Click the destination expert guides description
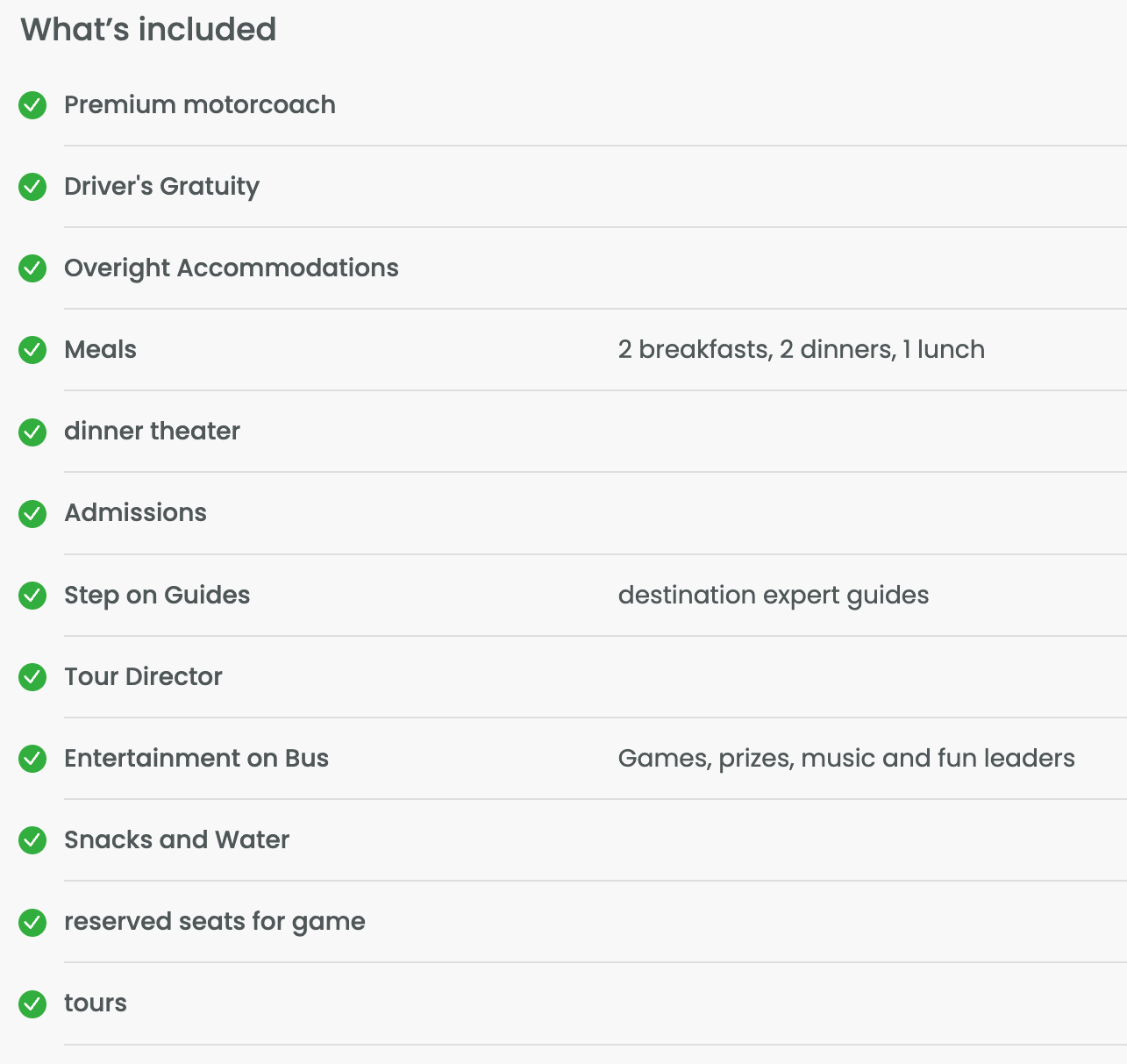 pos(773,595)
